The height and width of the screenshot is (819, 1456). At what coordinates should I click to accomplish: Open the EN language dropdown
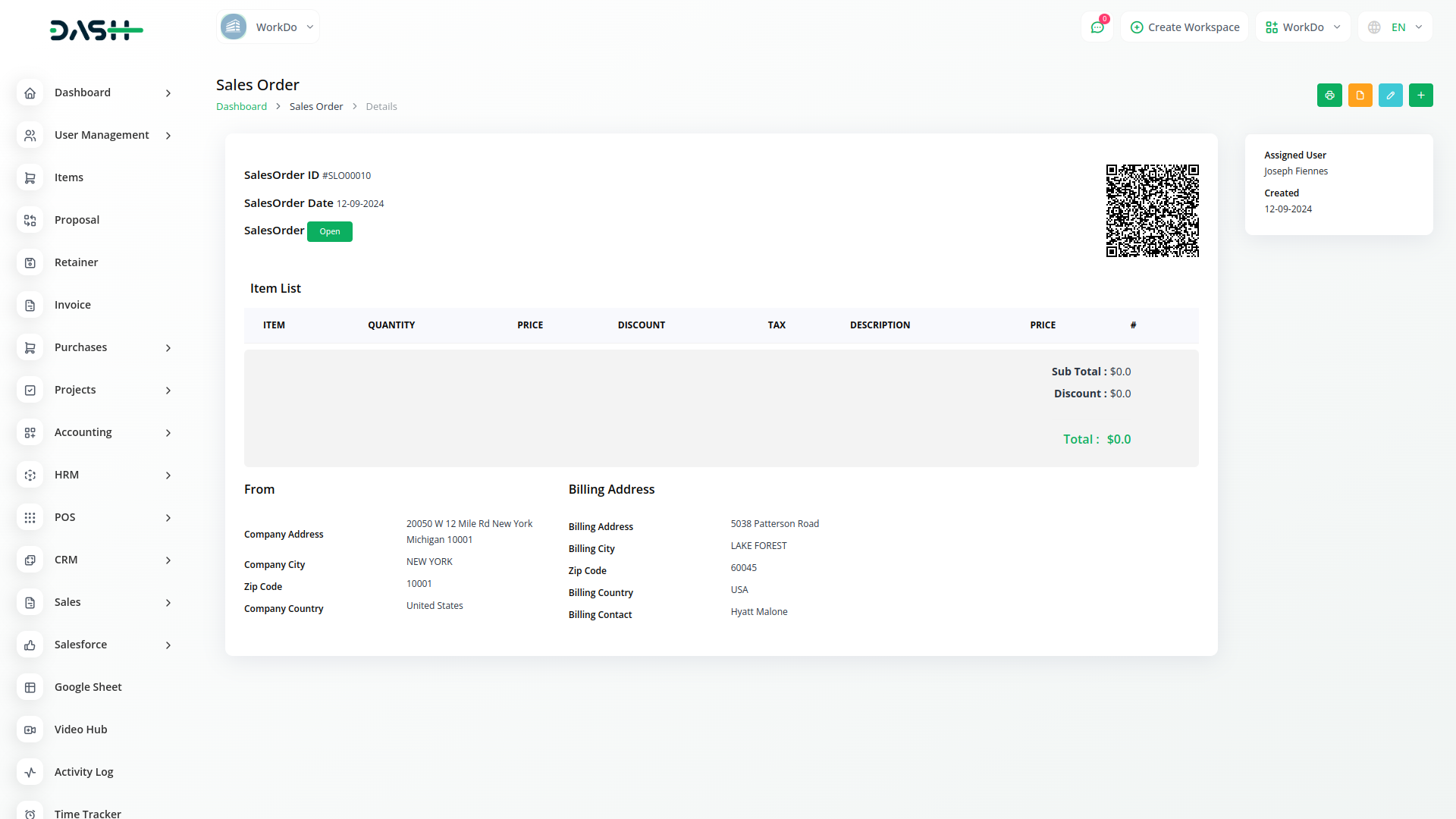[x=1396, y=27]
